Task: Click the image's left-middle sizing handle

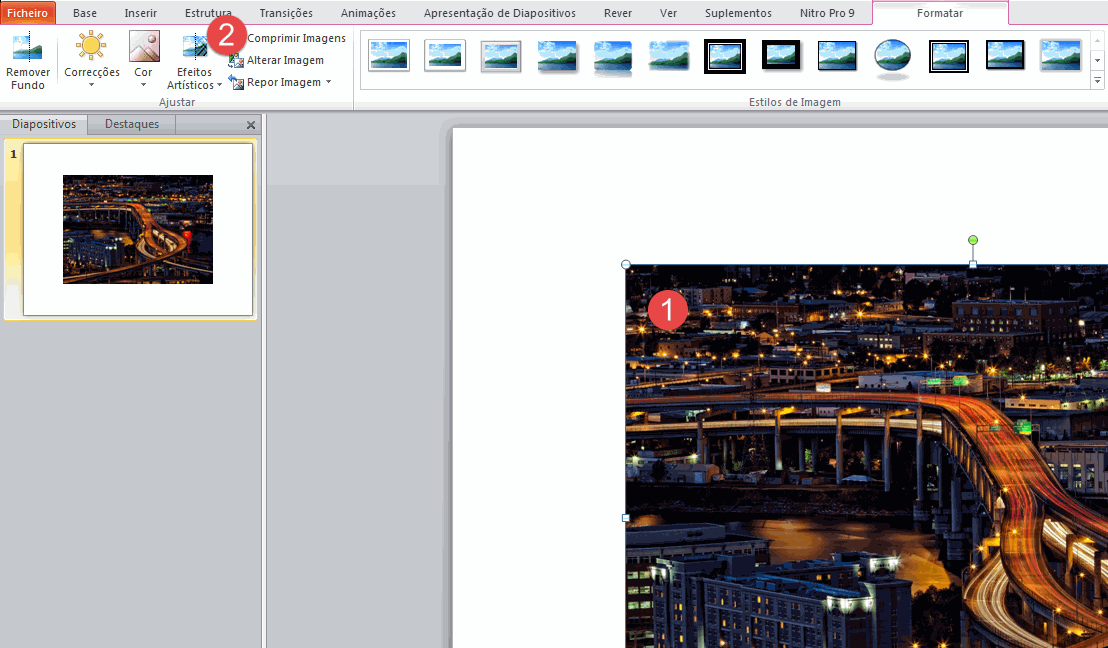Action: tap(625, 518)
